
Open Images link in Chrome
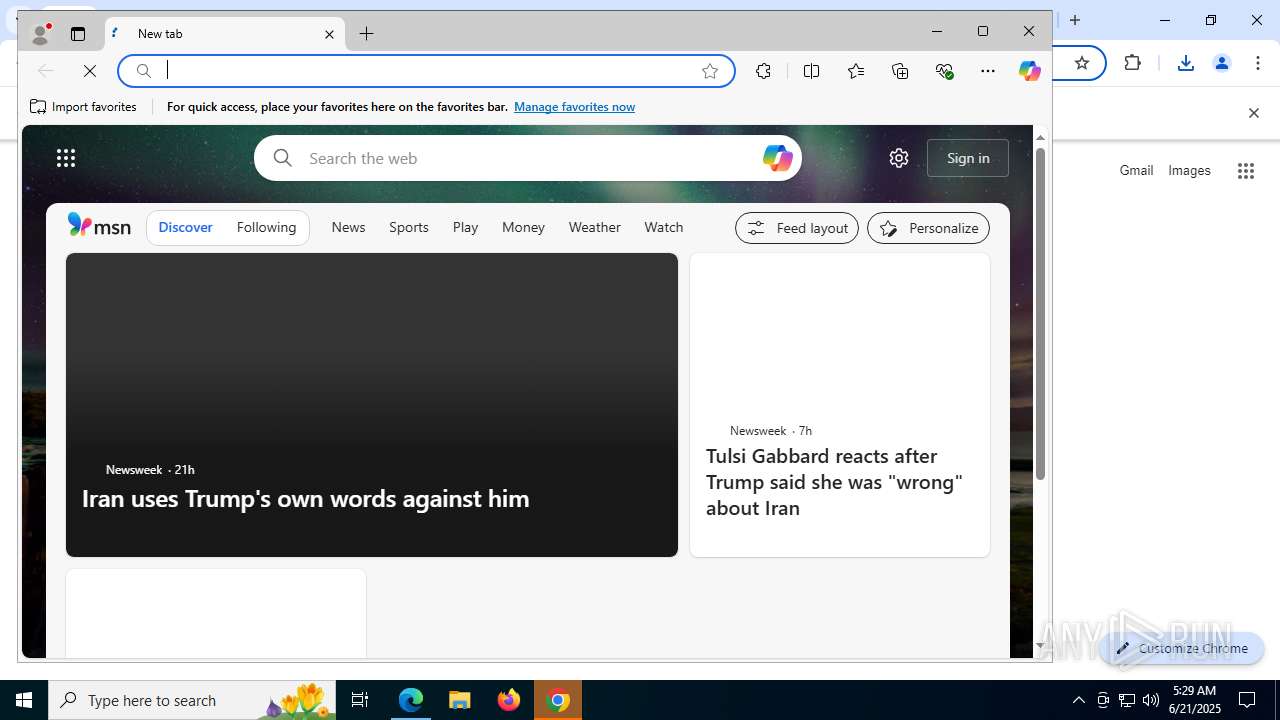click(1189, 171)
